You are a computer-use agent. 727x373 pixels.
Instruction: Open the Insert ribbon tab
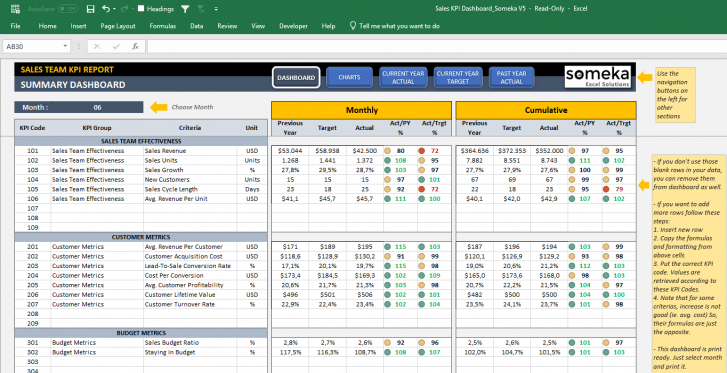click(78, 26)
